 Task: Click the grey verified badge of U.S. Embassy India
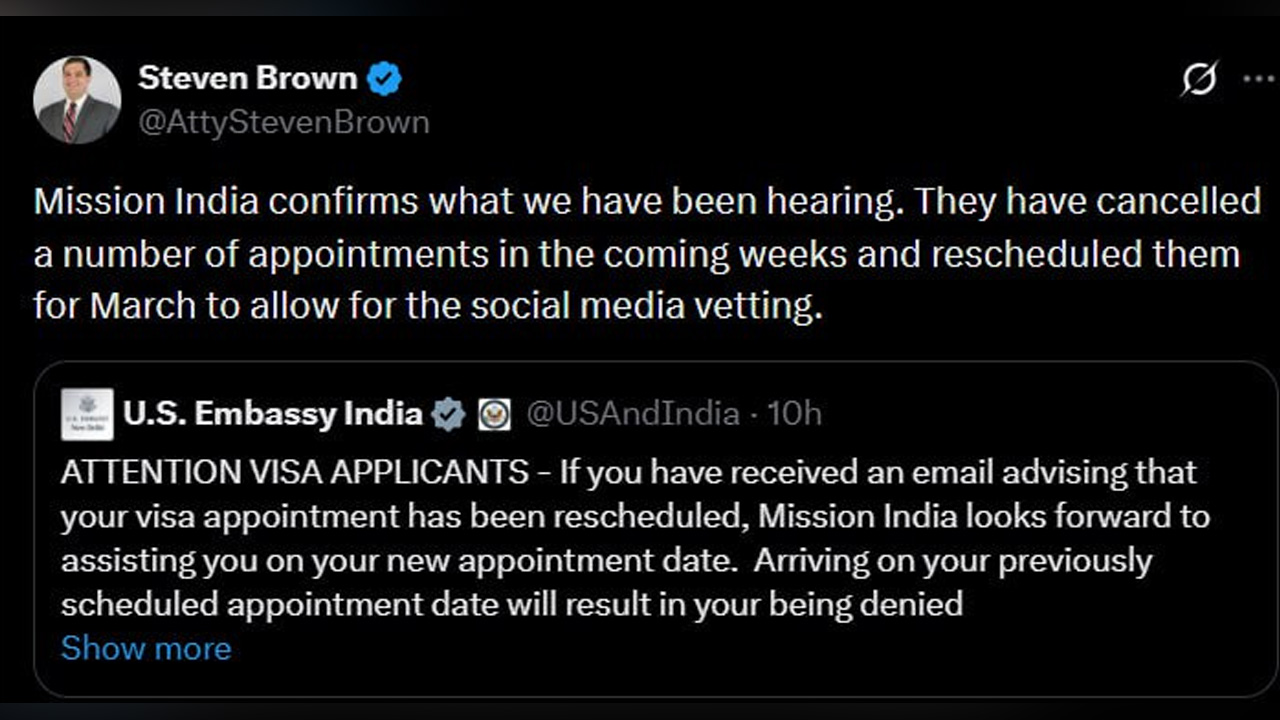pyautogui.click(x=448, y=414)
